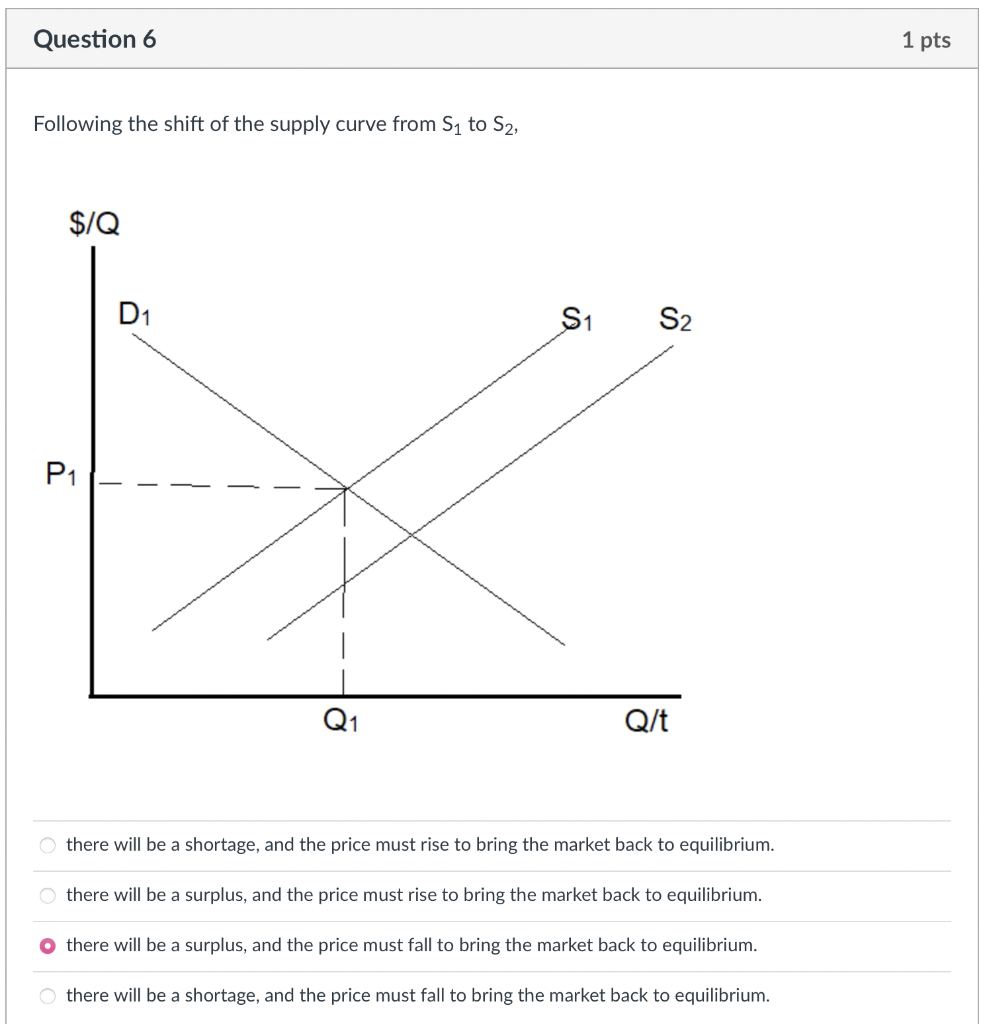Click the Q/t axis label
The image size is (983, 1024).
click(645, 719)
